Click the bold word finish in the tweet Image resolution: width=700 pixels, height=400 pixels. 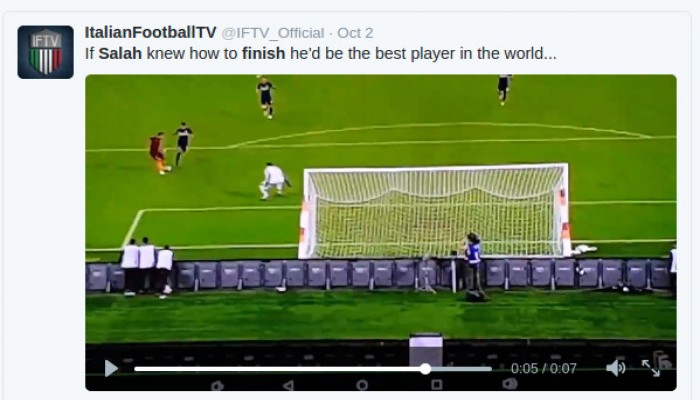263,54
